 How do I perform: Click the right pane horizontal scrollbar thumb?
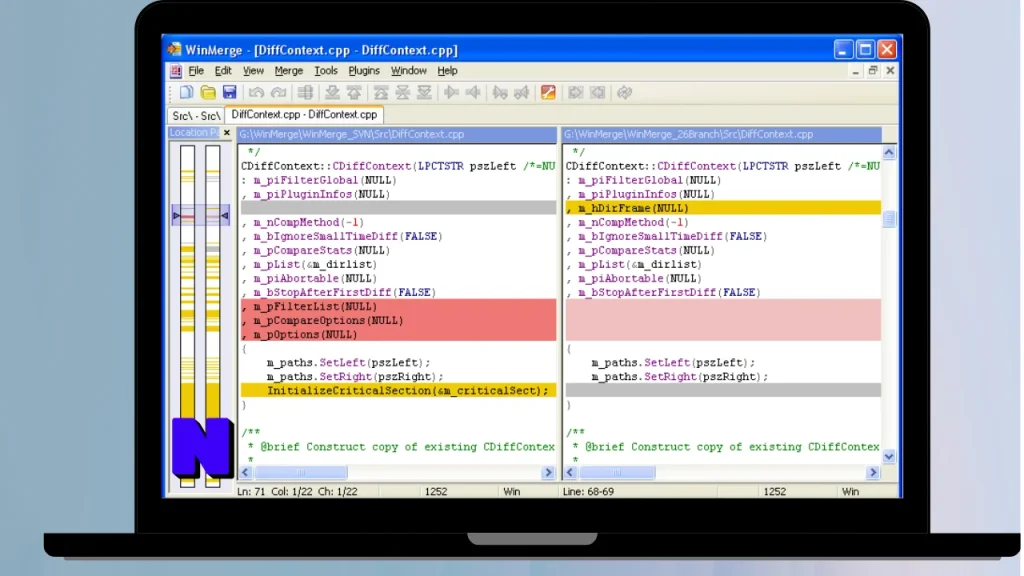click(616, 472)
